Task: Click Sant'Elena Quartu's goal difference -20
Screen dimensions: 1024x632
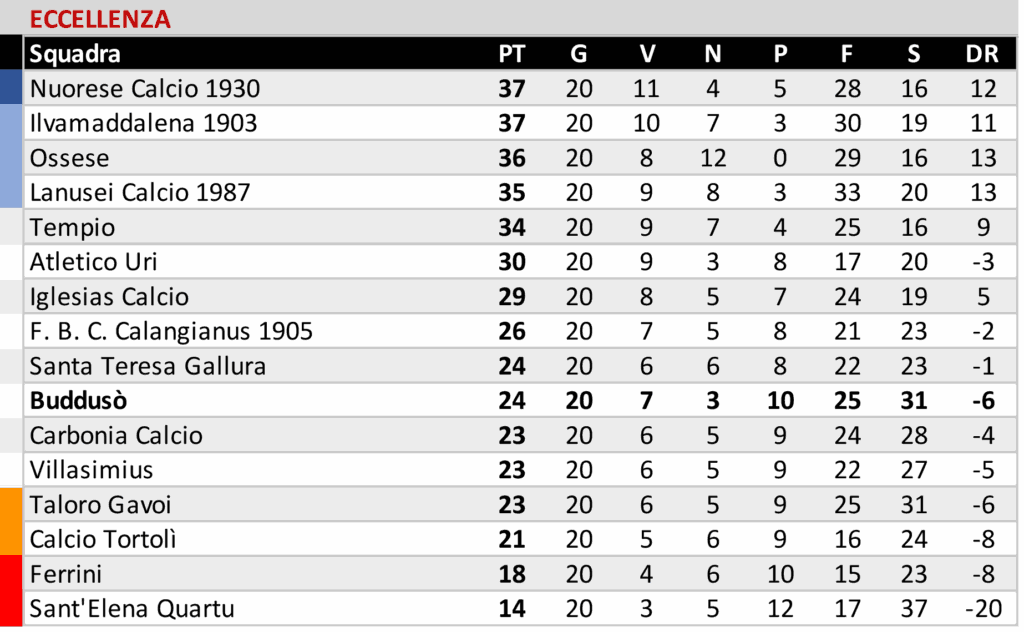Action: (x=982, y=609)
